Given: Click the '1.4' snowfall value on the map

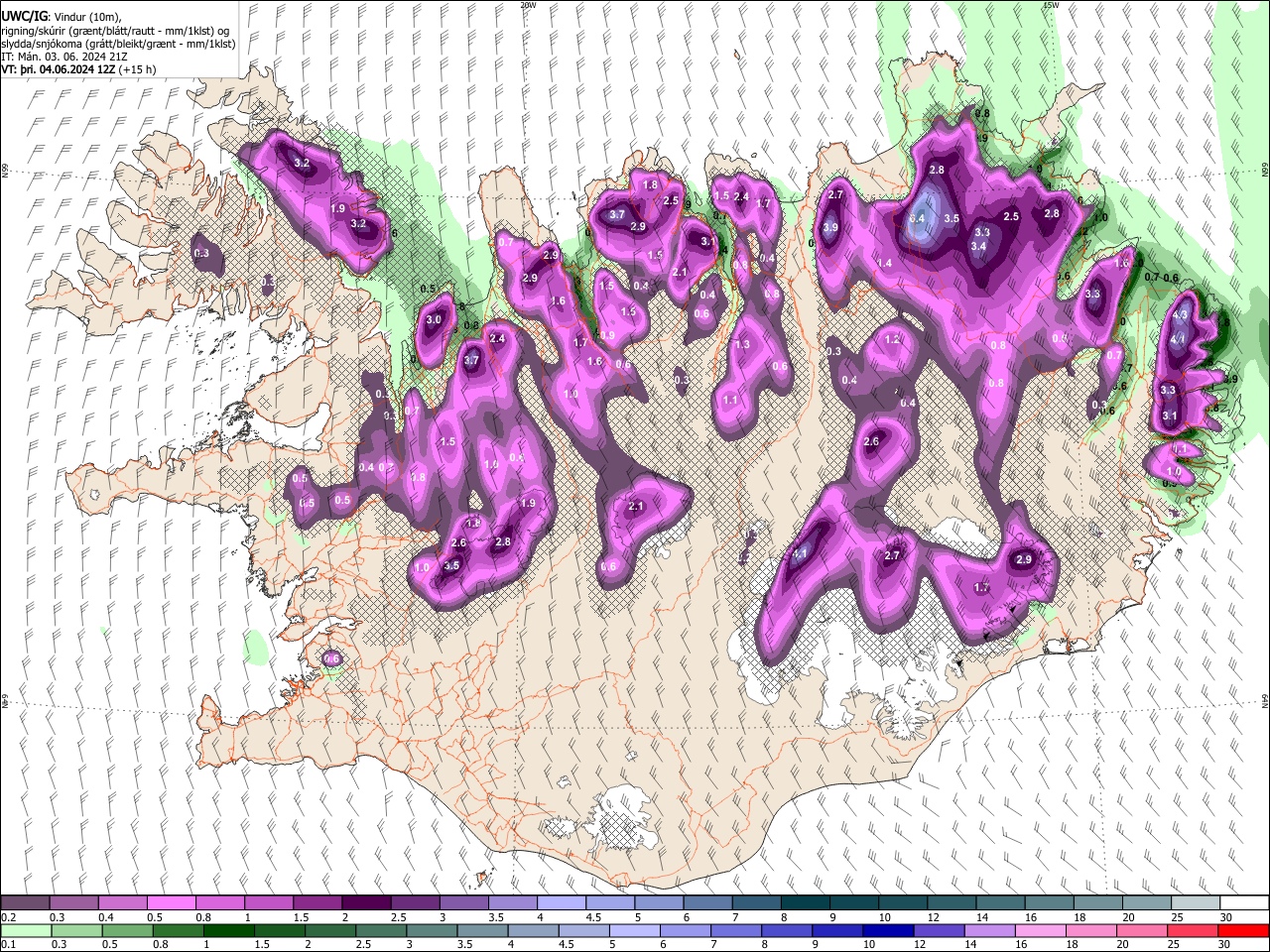Looking at the screenshot, I should pyautogui.click(x=885, y=263).
